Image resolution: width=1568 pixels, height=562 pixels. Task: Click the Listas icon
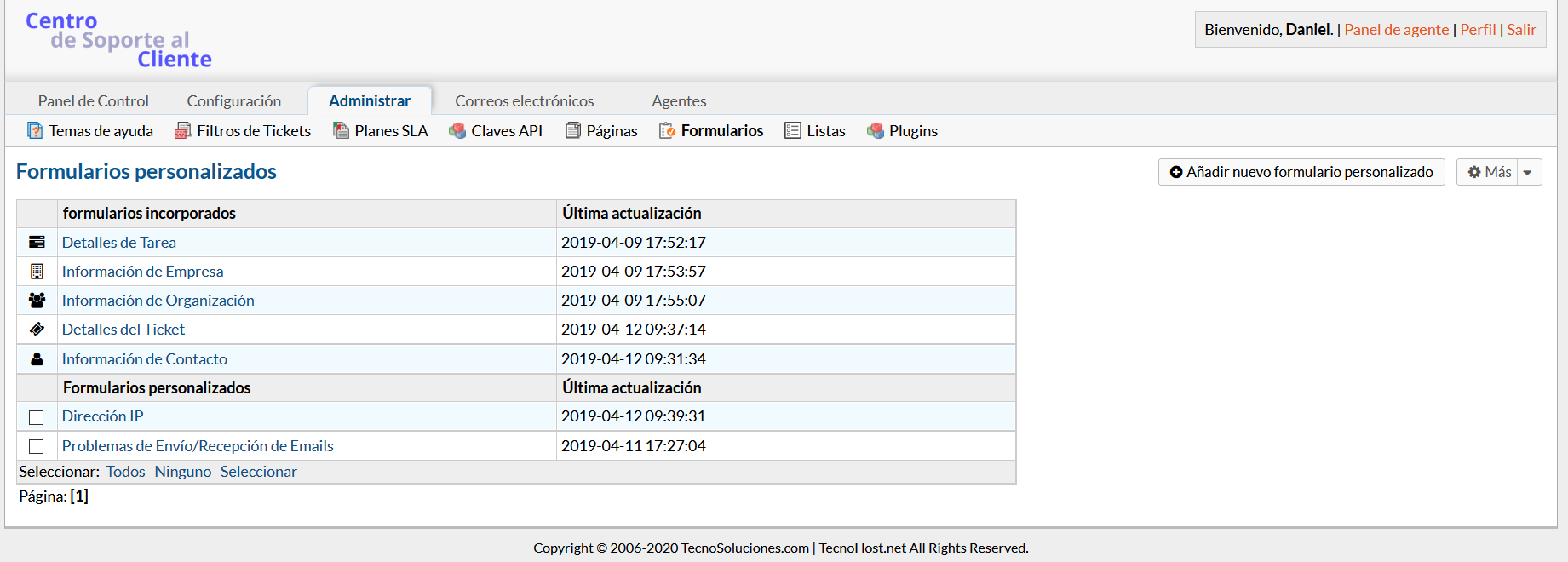click(x=793, y=130)
